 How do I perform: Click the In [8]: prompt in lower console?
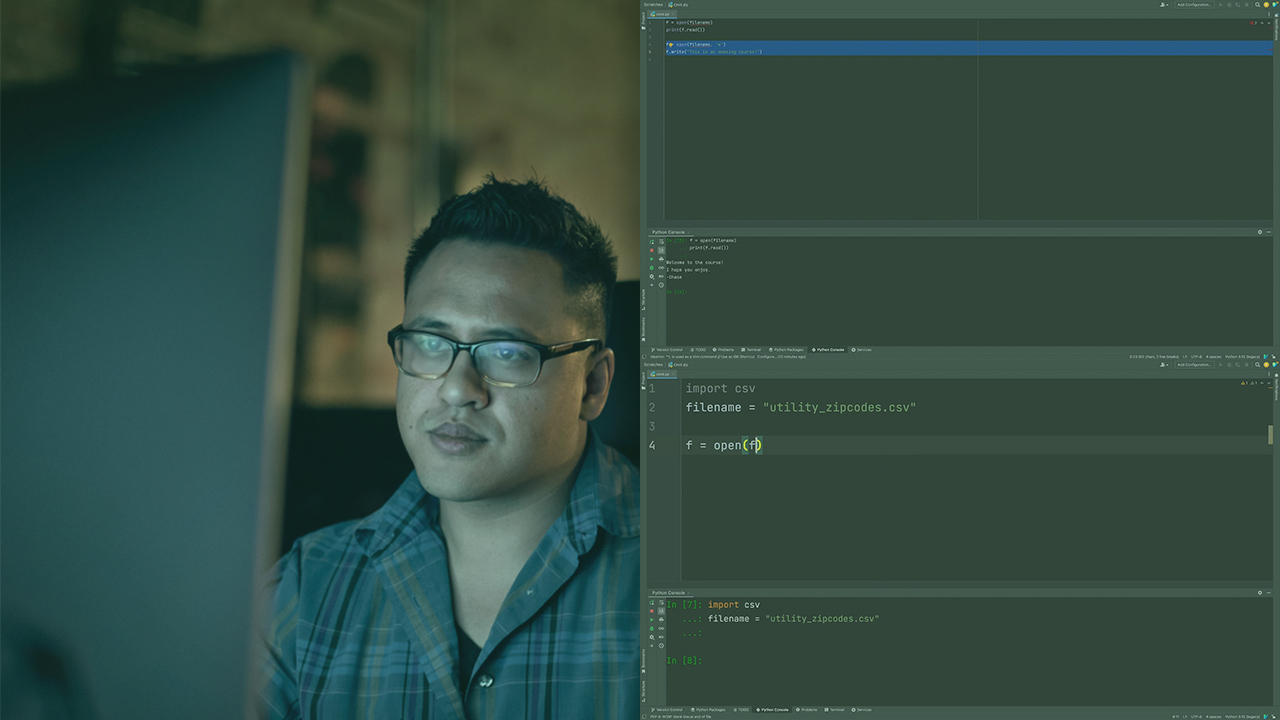(684, 660)
